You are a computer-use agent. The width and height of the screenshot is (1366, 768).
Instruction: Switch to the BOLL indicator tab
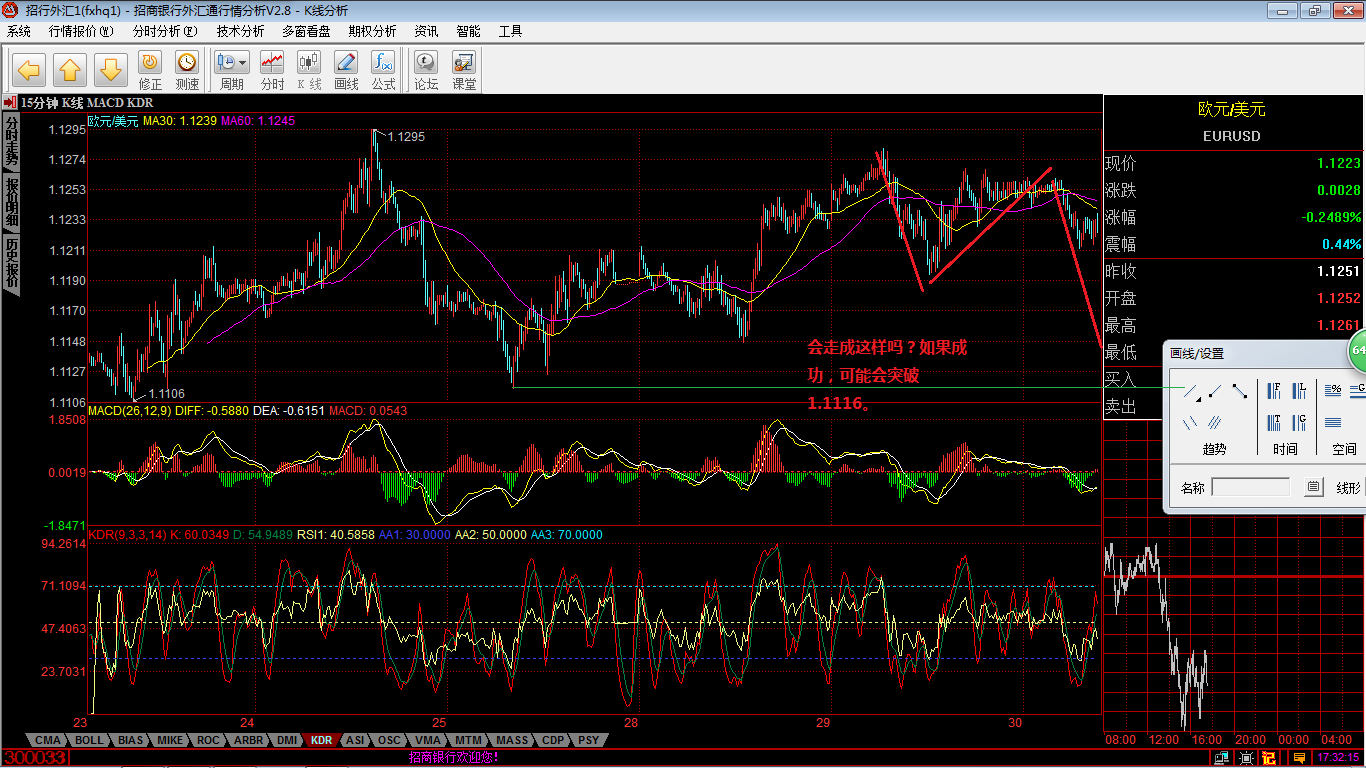pos(89,740)
